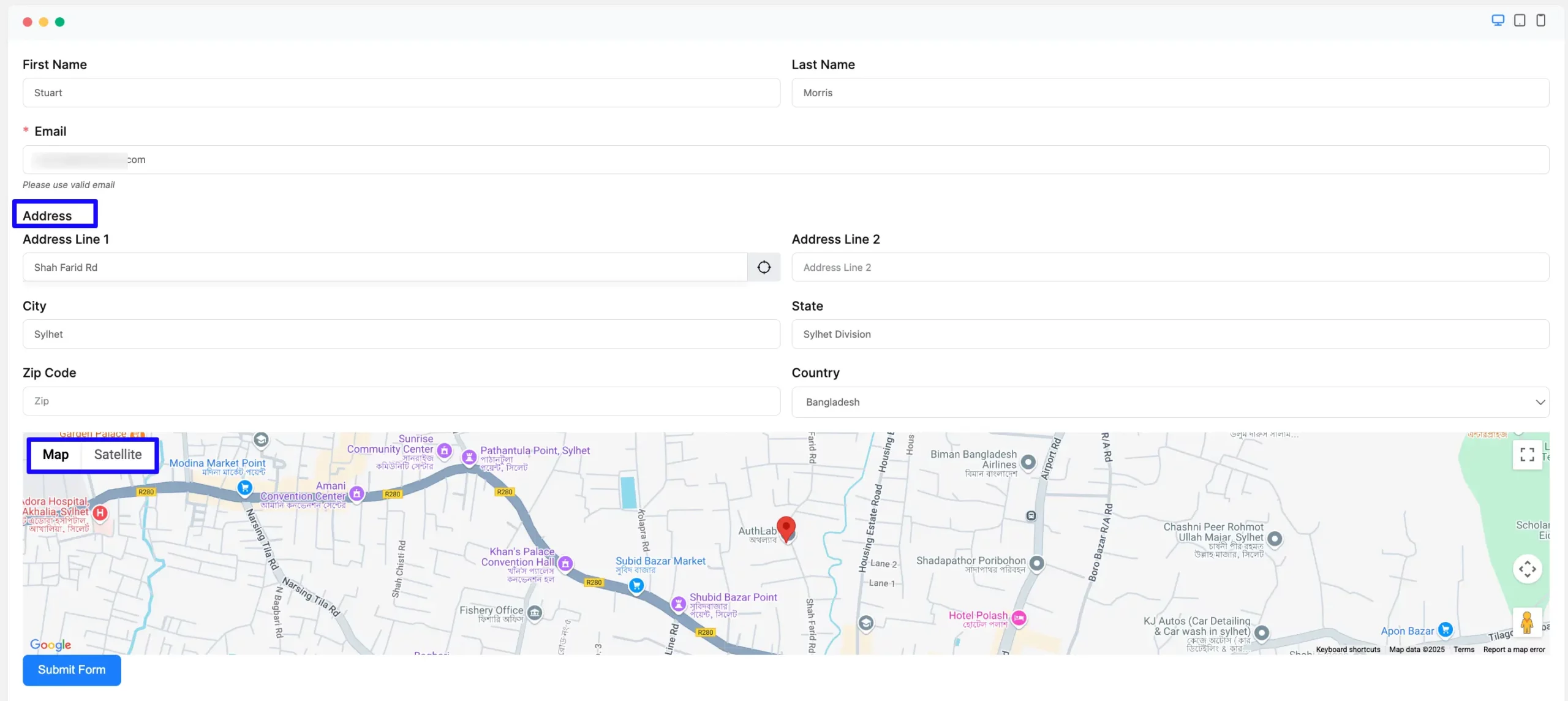Click Pathantula Point marker icon
The image size is (1568, 701).
469,457
